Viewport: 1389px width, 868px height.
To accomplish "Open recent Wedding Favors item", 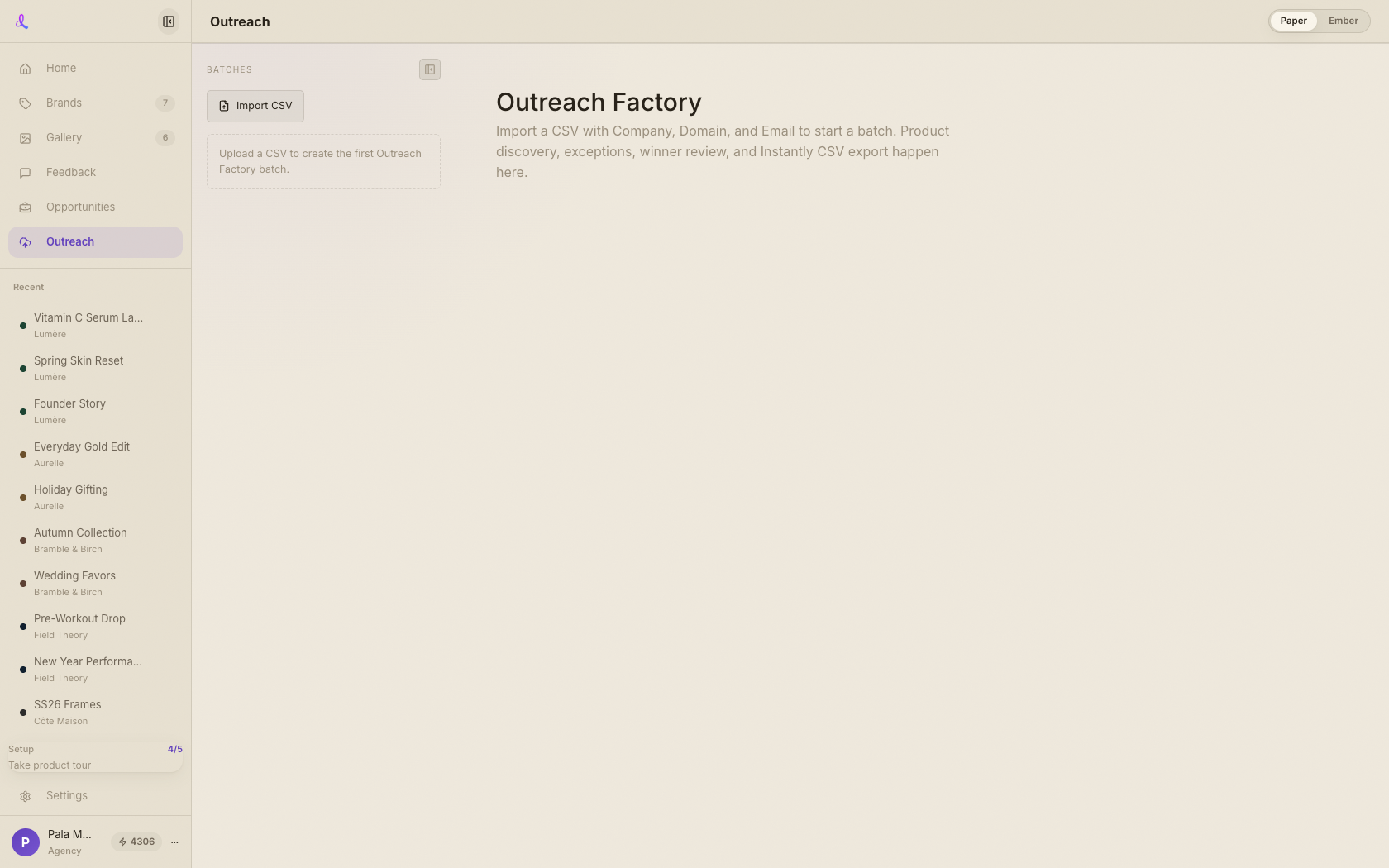I will [x=95, y=584].
